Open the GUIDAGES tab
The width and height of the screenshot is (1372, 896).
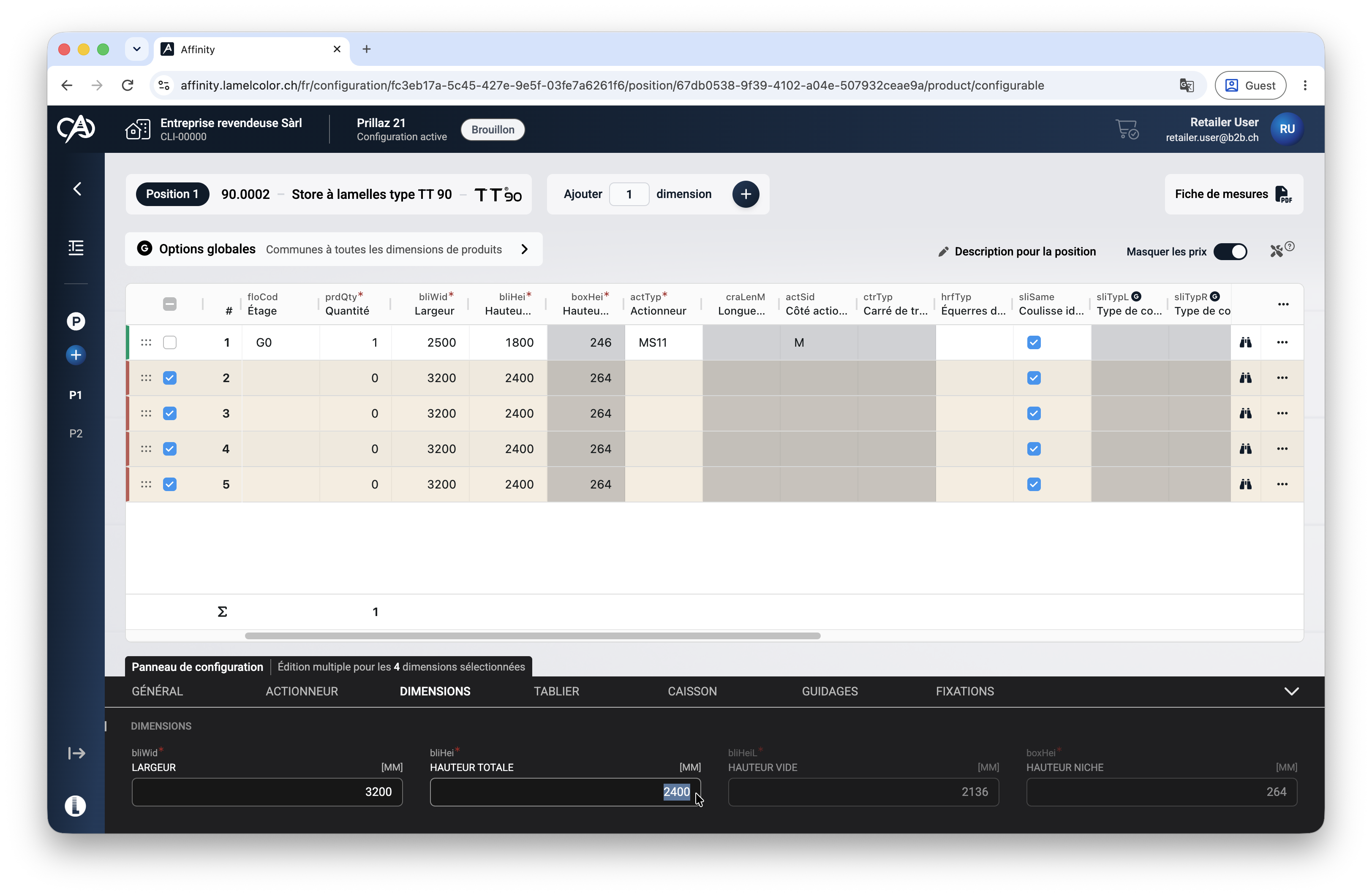pos(830,692)
